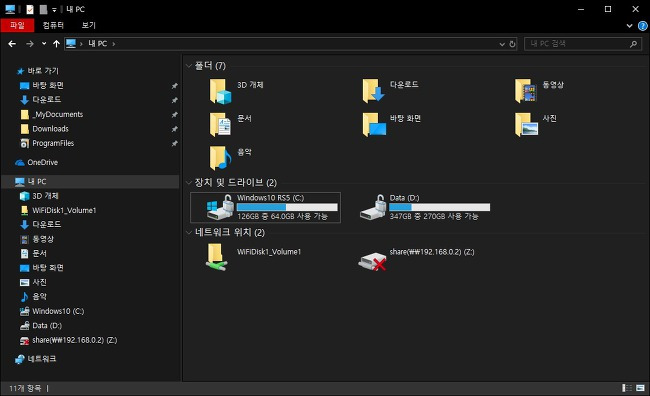Select Downloads in quick access
Screen dimensions: 650x396
click(x=50, y=129)
